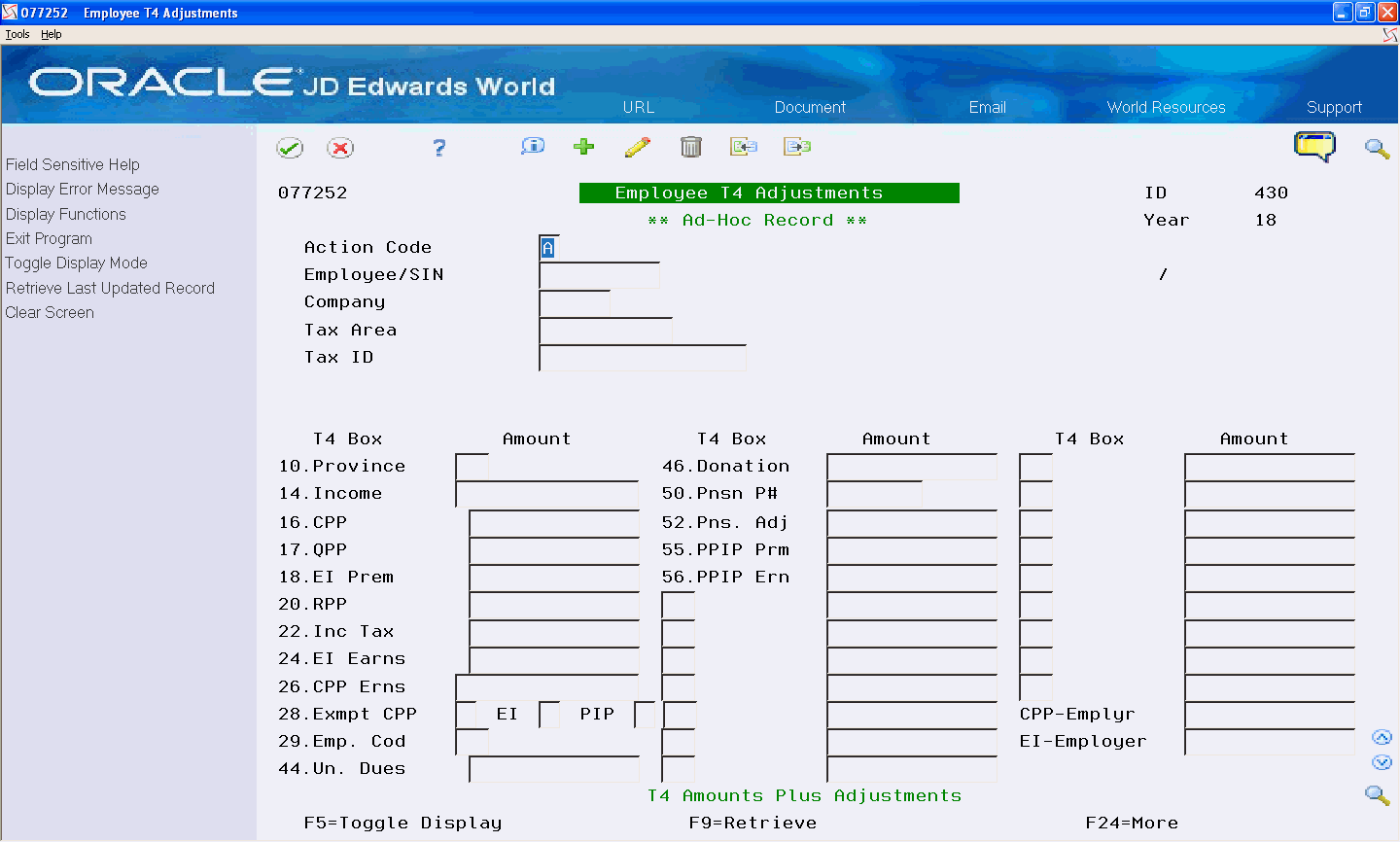
Task: Click the 44.Un. Dues amount field
Action: point(554,769)
